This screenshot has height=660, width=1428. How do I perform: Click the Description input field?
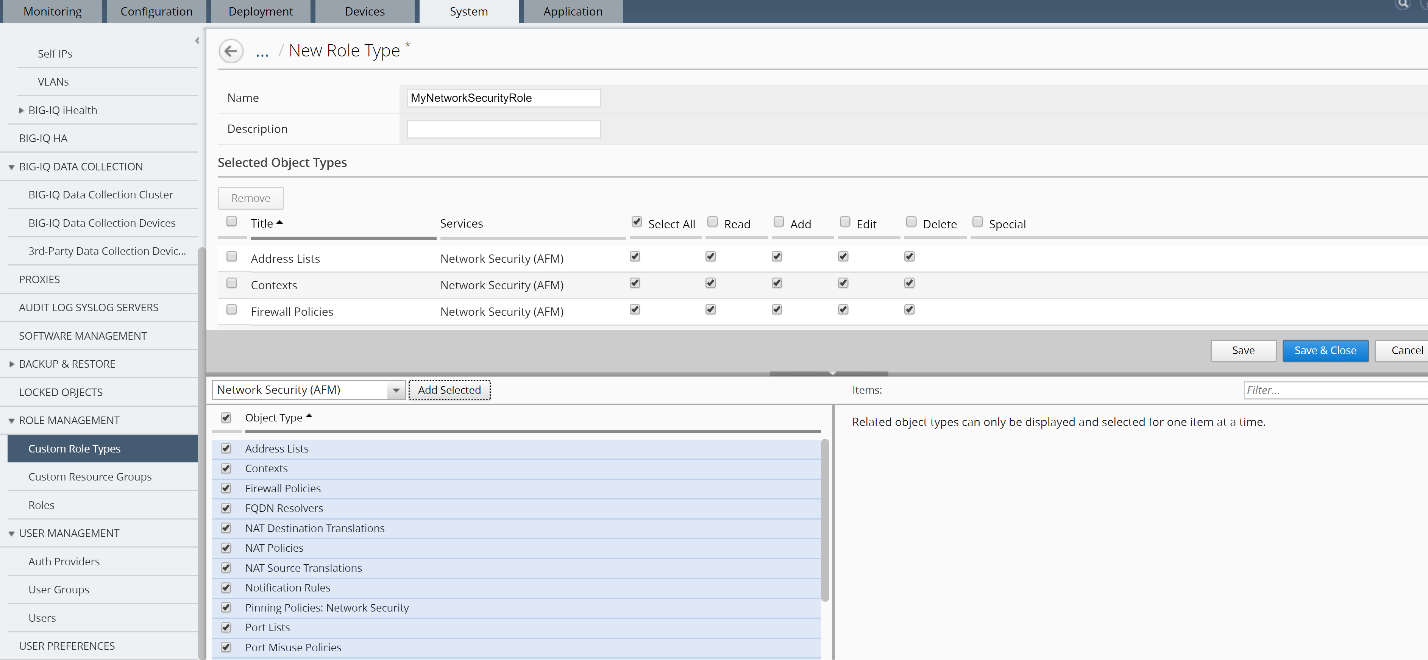pyautogui.click(x=503, y=129)
